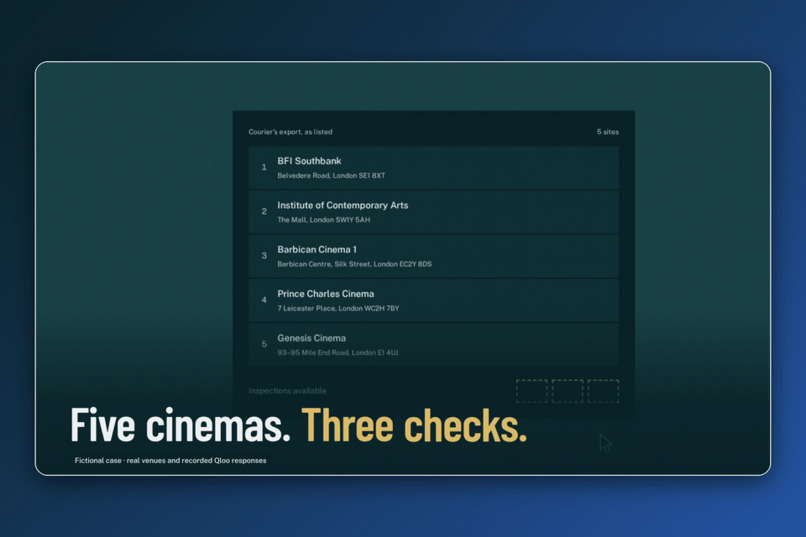This screenshot has height=537, width=806.
Task: Click the "5 sites" count label
Action: point(608,132)
